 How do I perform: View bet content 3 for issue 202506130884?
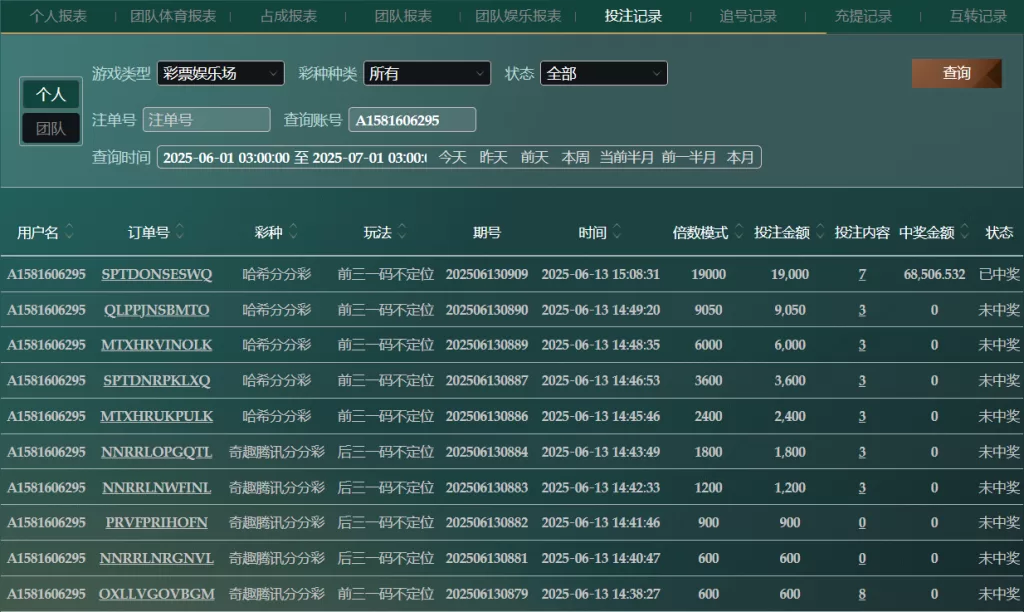click(862, 452)
